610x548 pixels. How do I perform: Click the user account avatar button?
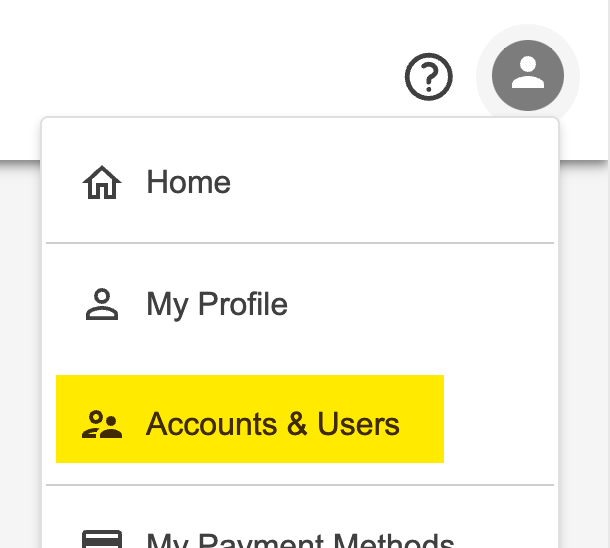pos(528,75)
